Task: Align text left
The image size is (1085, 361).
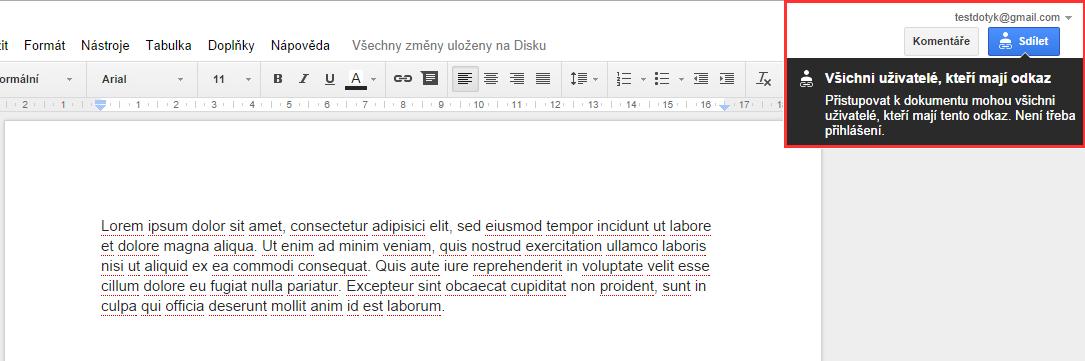Action: click(465, 79)
